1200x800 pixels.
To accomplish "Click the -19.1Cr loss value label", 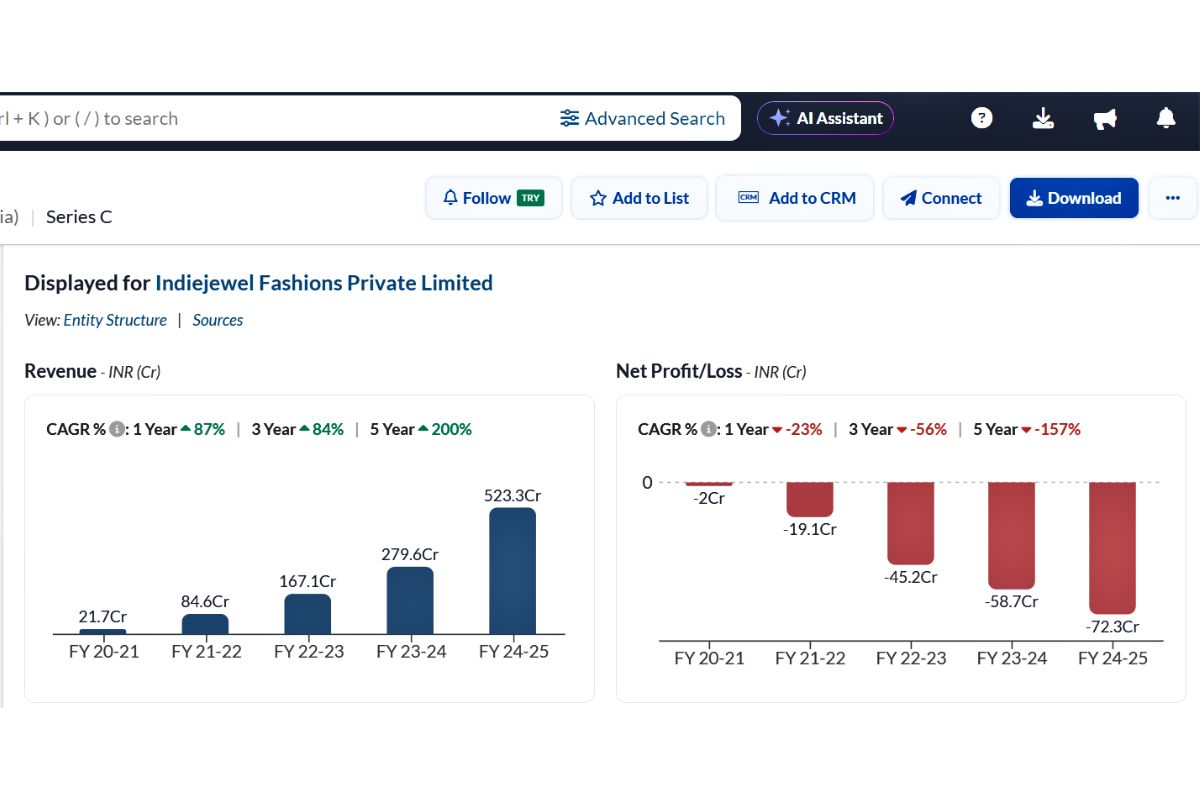I will (x=810, y=529).
